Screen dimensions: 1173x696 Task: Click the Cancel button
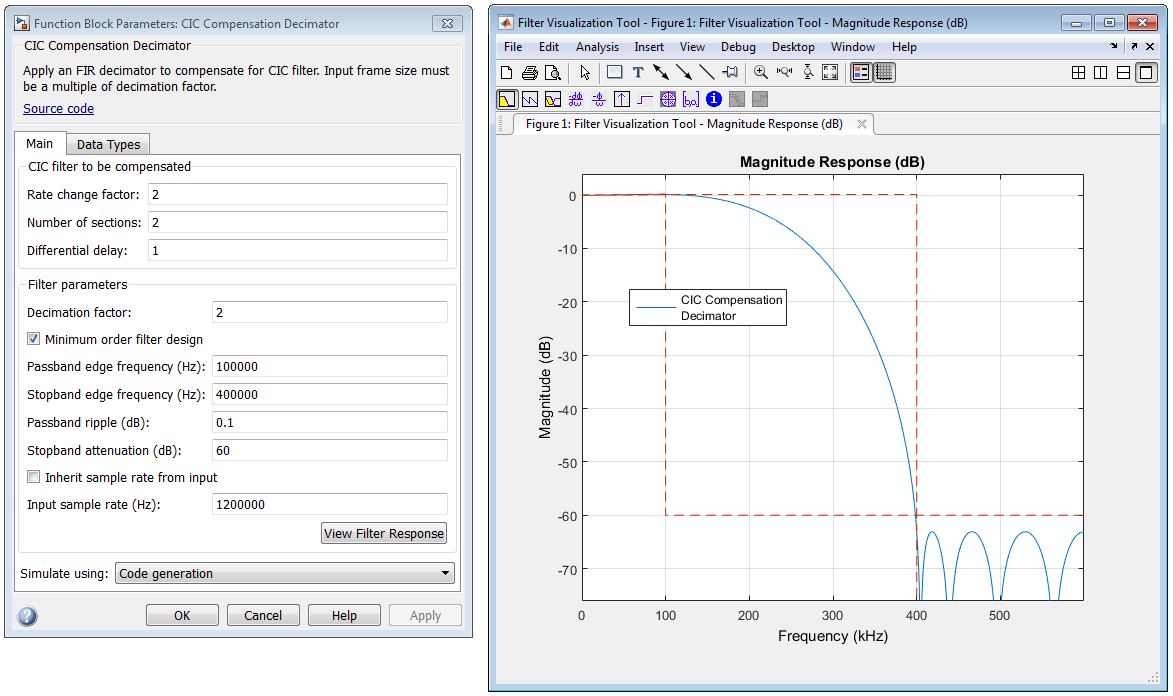(x=263, y=615)
